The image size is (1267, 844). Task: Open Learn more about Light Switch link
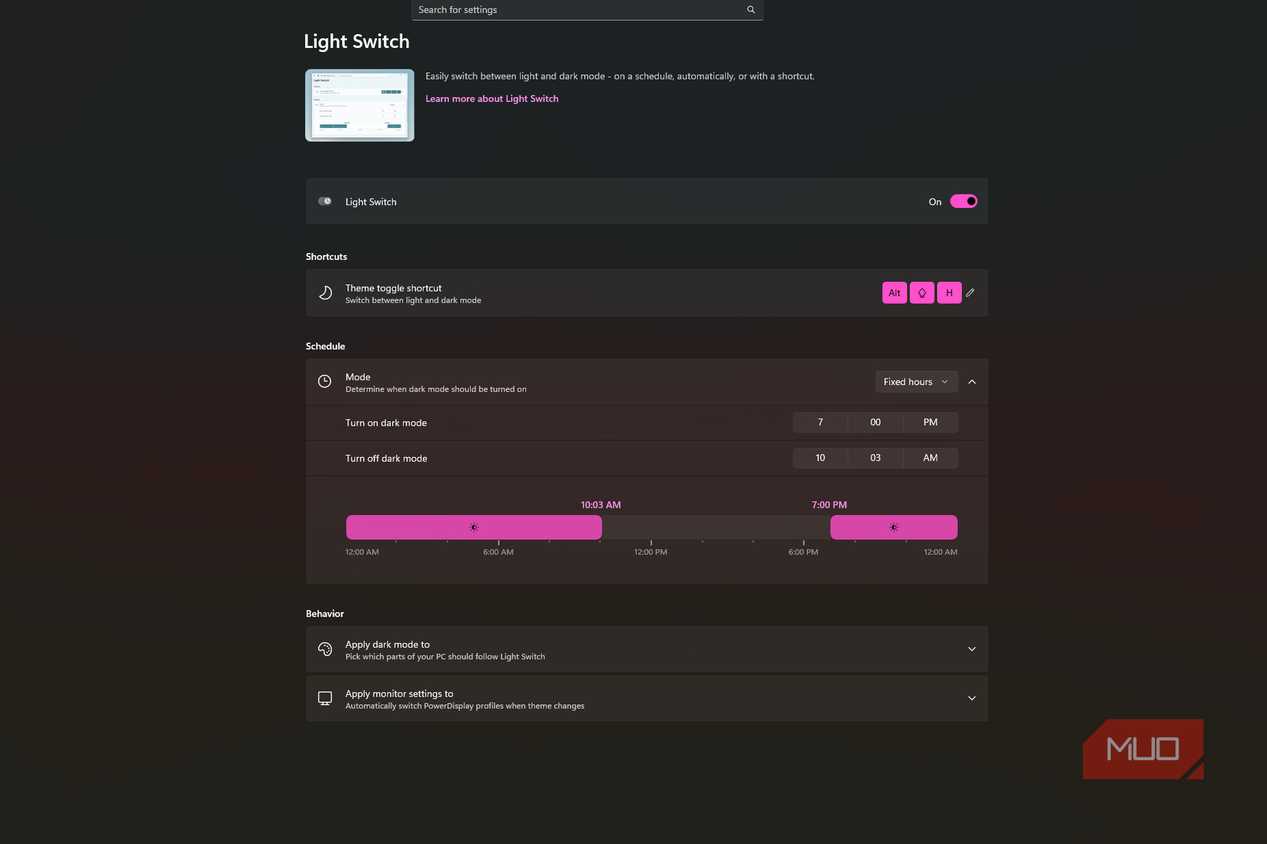492,99
